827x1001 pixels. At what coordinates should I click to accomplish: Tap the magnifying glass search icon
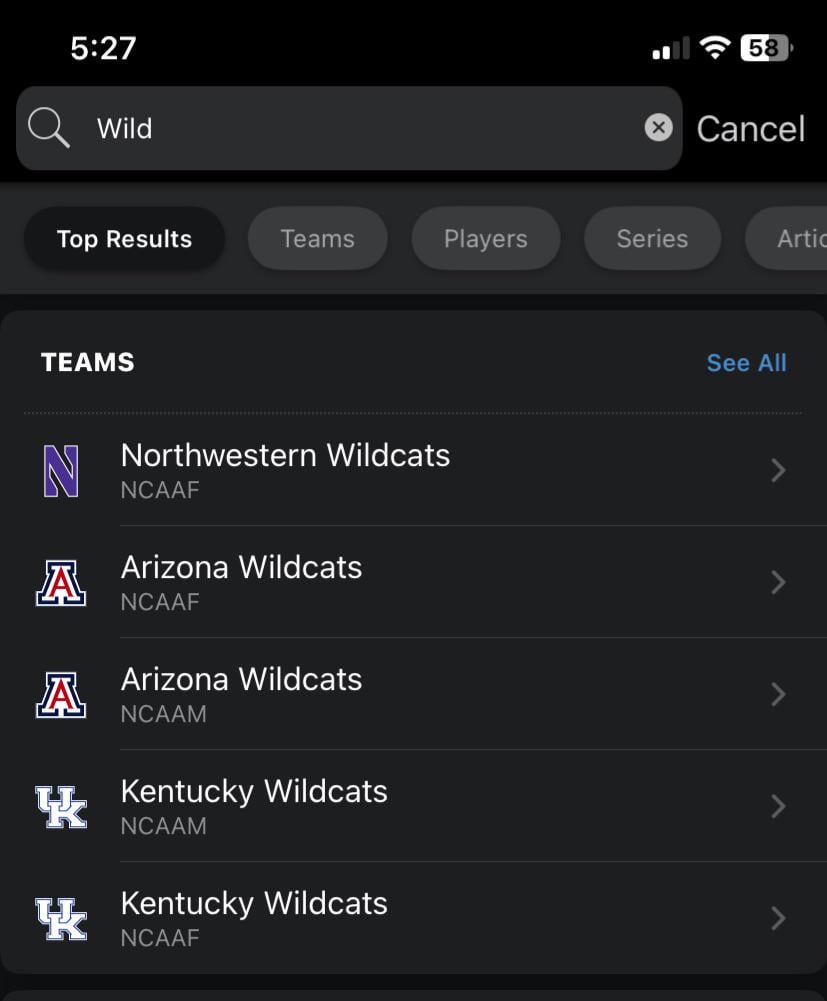[48, 128]
